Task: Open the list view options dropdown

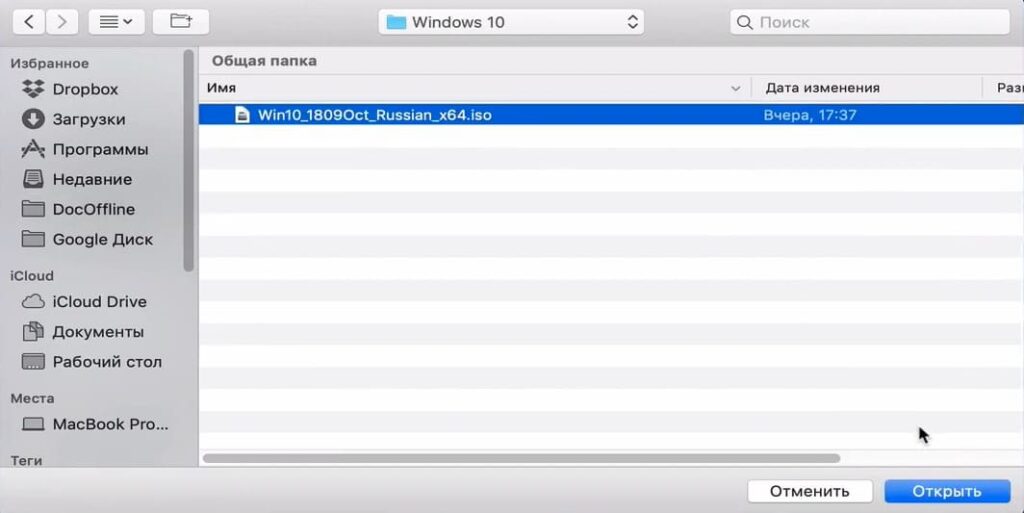Action: tap(116, 22)
